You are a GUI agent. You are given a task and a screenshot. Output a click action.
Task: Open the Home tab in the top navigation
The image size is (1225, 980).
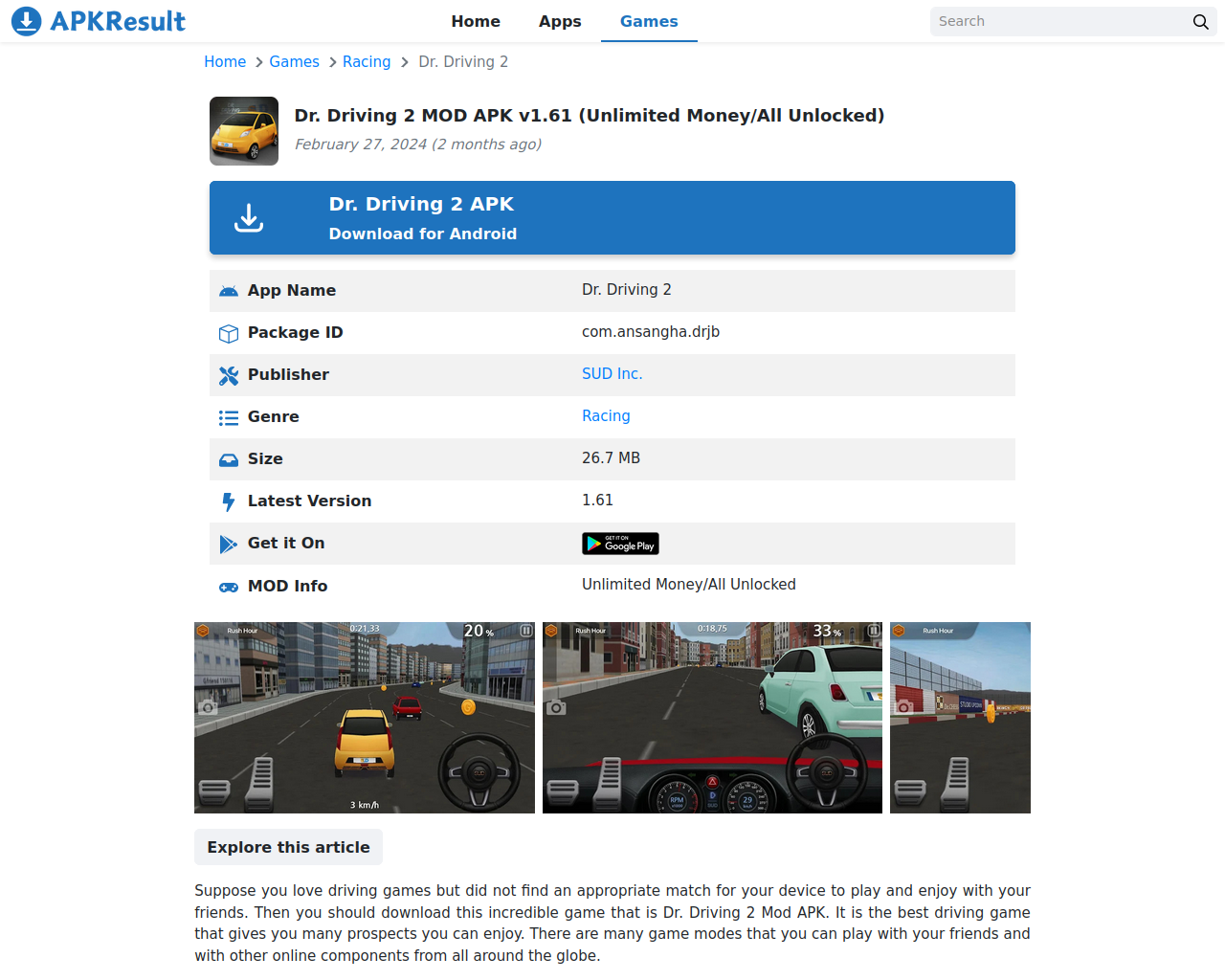pos(476,21)
